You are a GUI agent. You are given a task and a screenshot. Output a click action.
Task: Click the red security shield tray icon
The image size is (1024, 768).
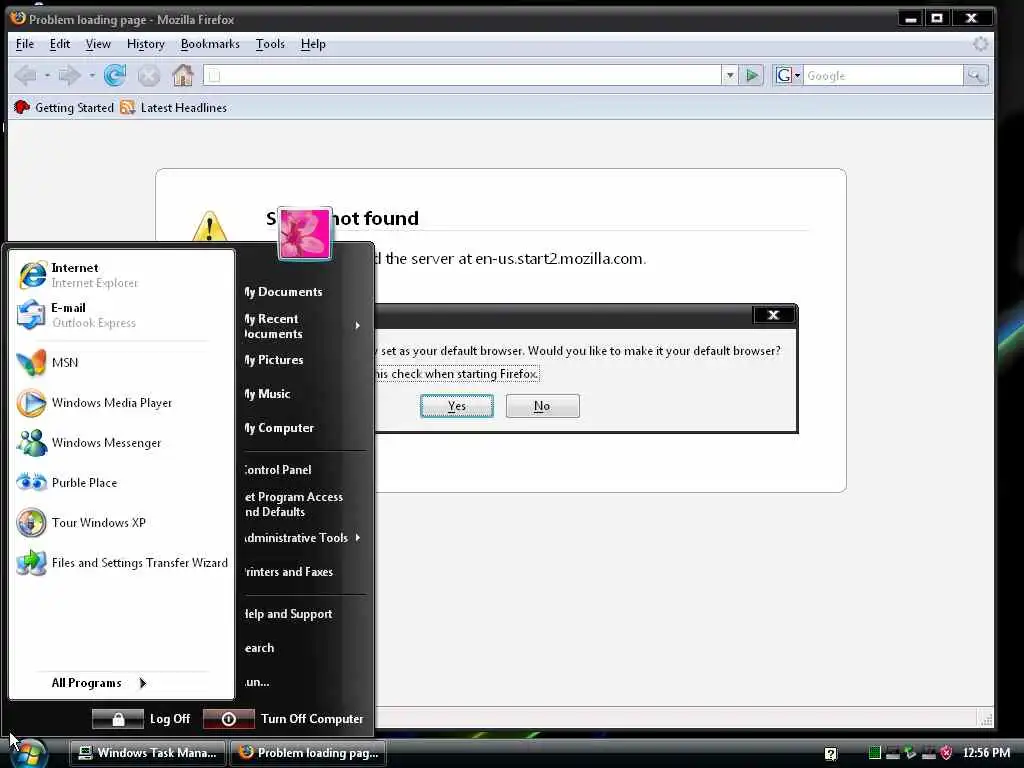coord(946,753)
